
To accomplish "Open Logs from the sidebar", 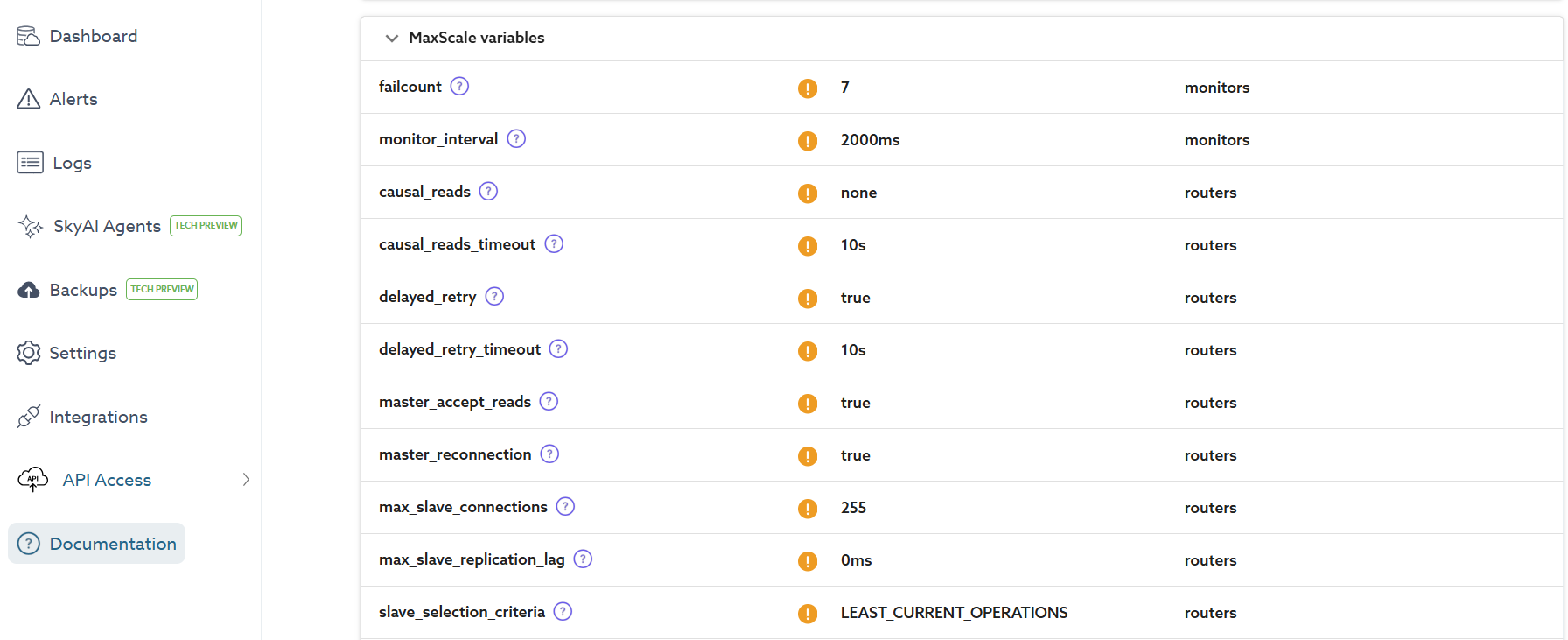I will coord(72,163).
